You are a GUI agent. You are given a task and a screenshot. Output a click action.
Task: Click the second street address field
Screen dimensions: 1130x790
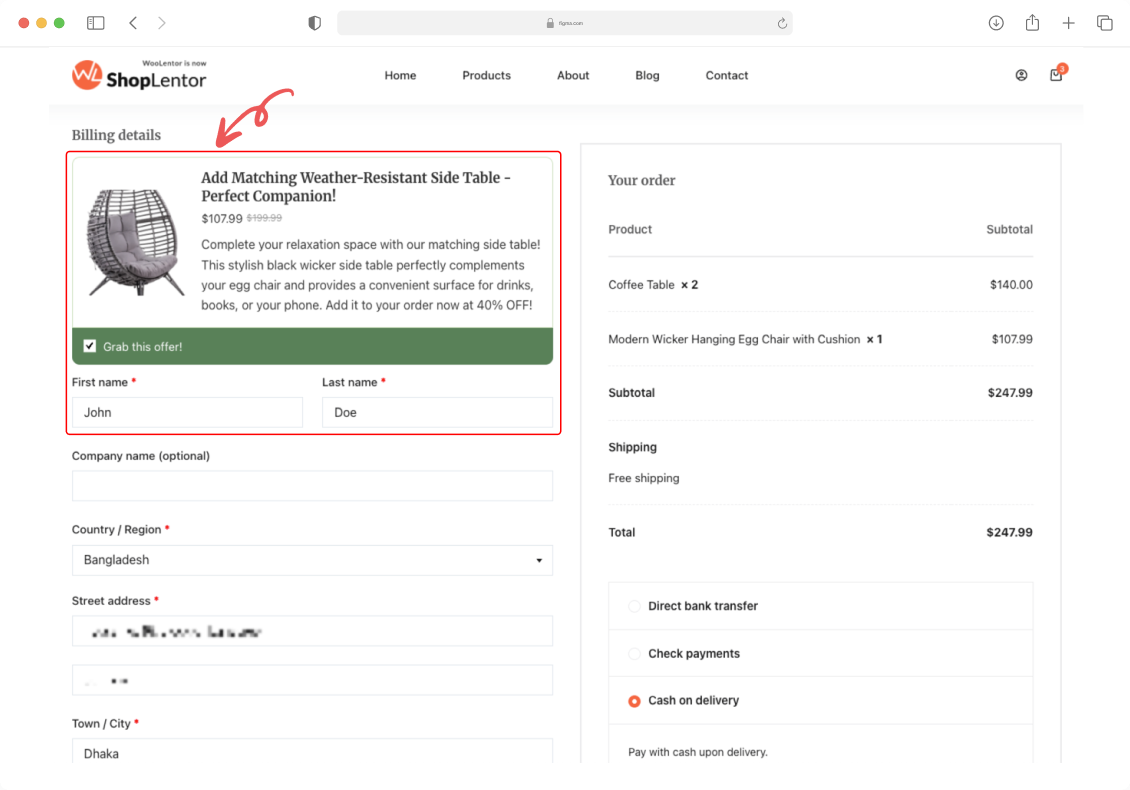pos(312,680)
